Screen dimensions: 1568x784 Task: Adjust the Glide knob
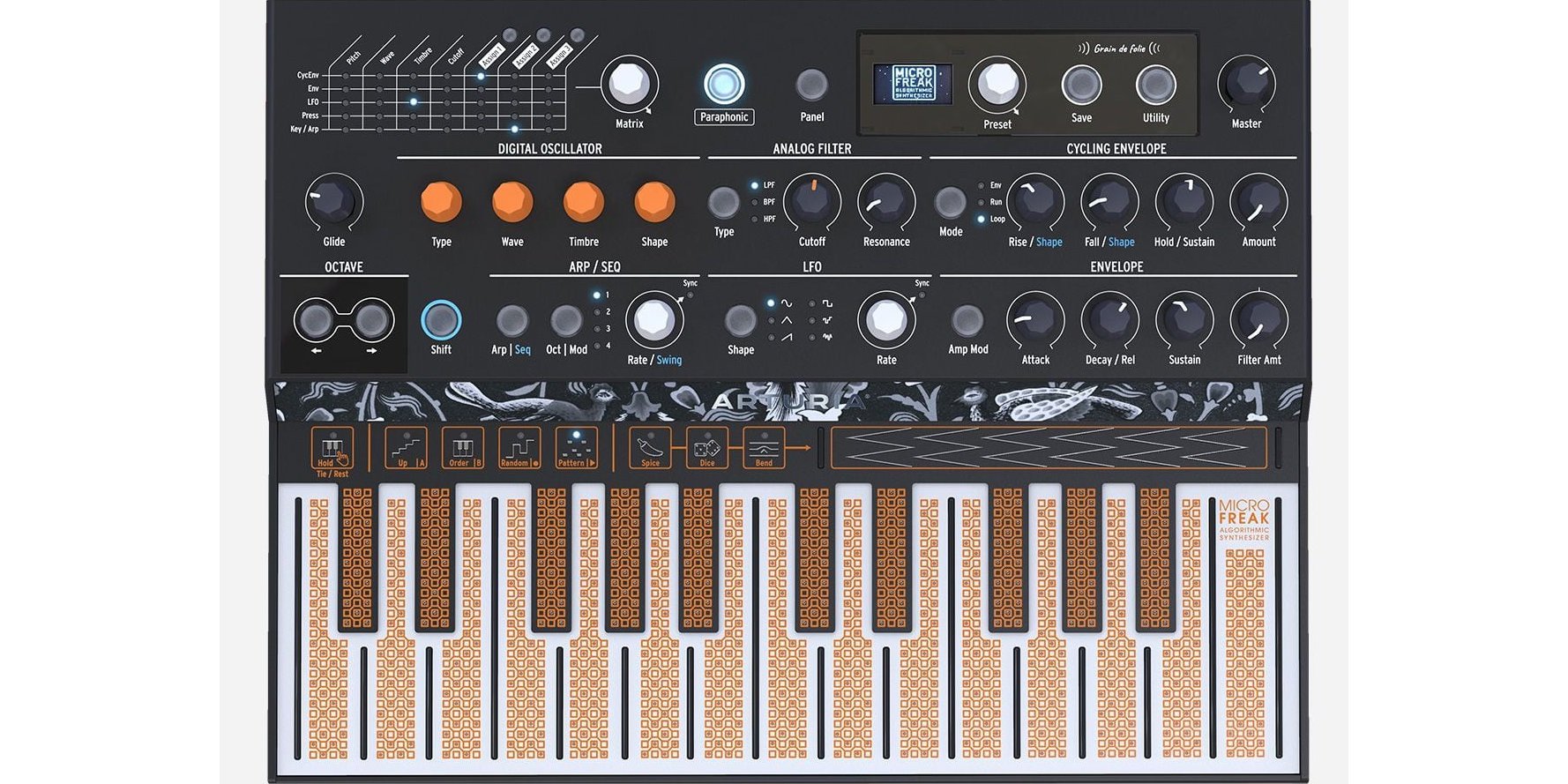[333, 202]
